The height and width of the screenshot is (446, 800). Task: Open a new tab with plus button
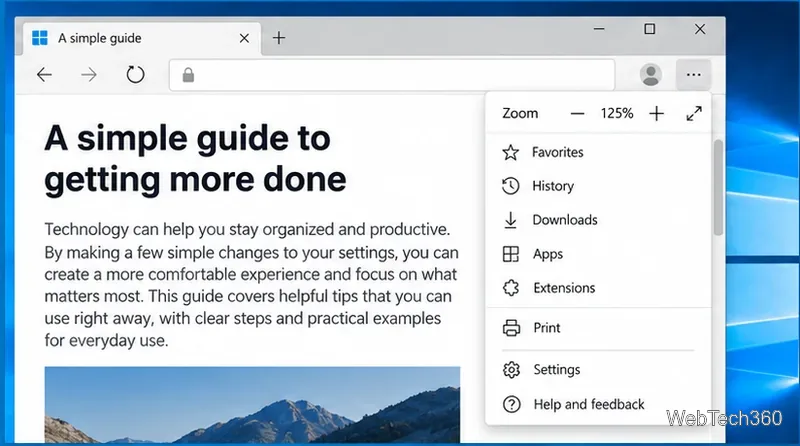pos(279,38)
